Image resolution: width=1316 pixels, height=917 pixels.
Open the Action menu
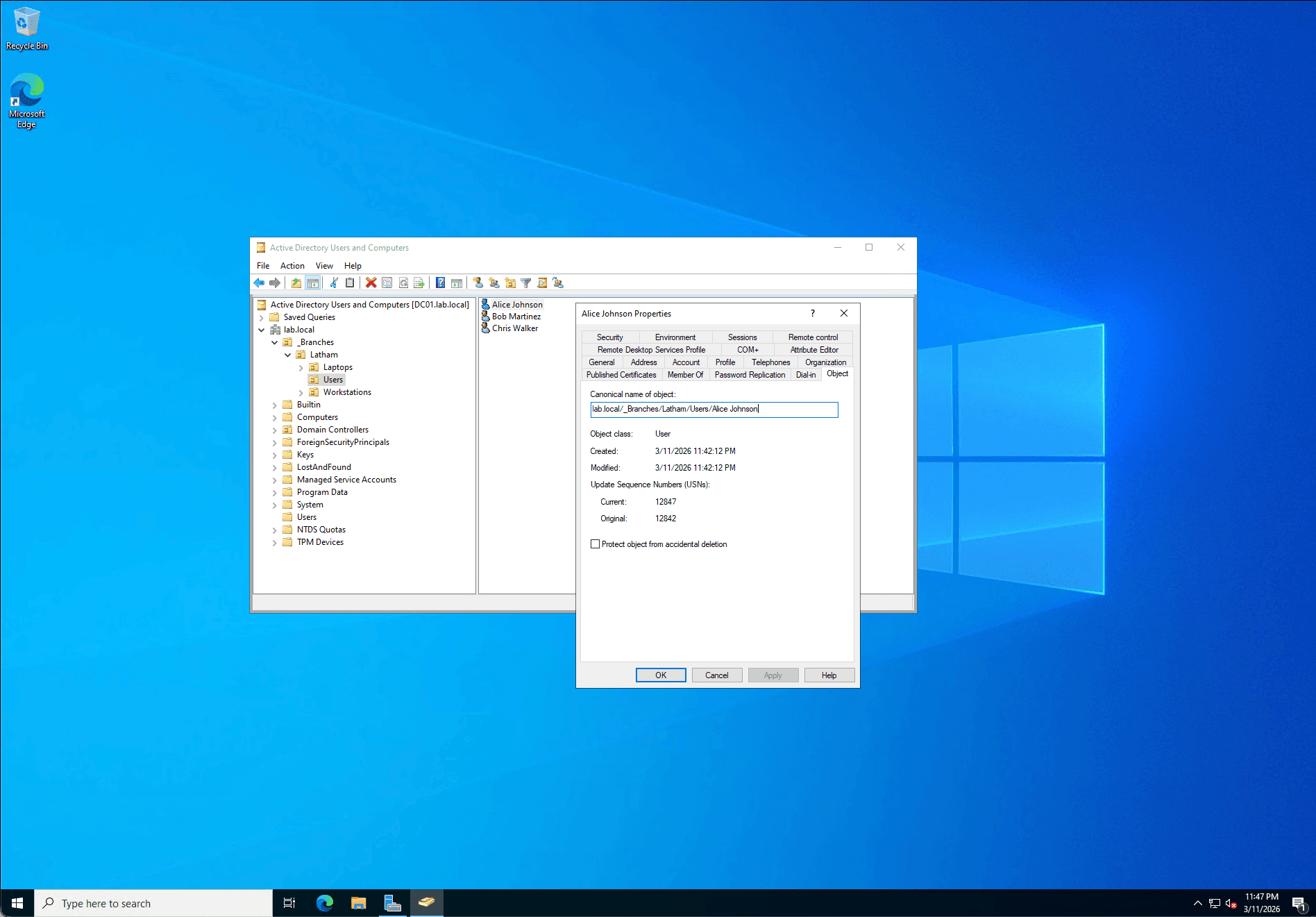point(292,266)
